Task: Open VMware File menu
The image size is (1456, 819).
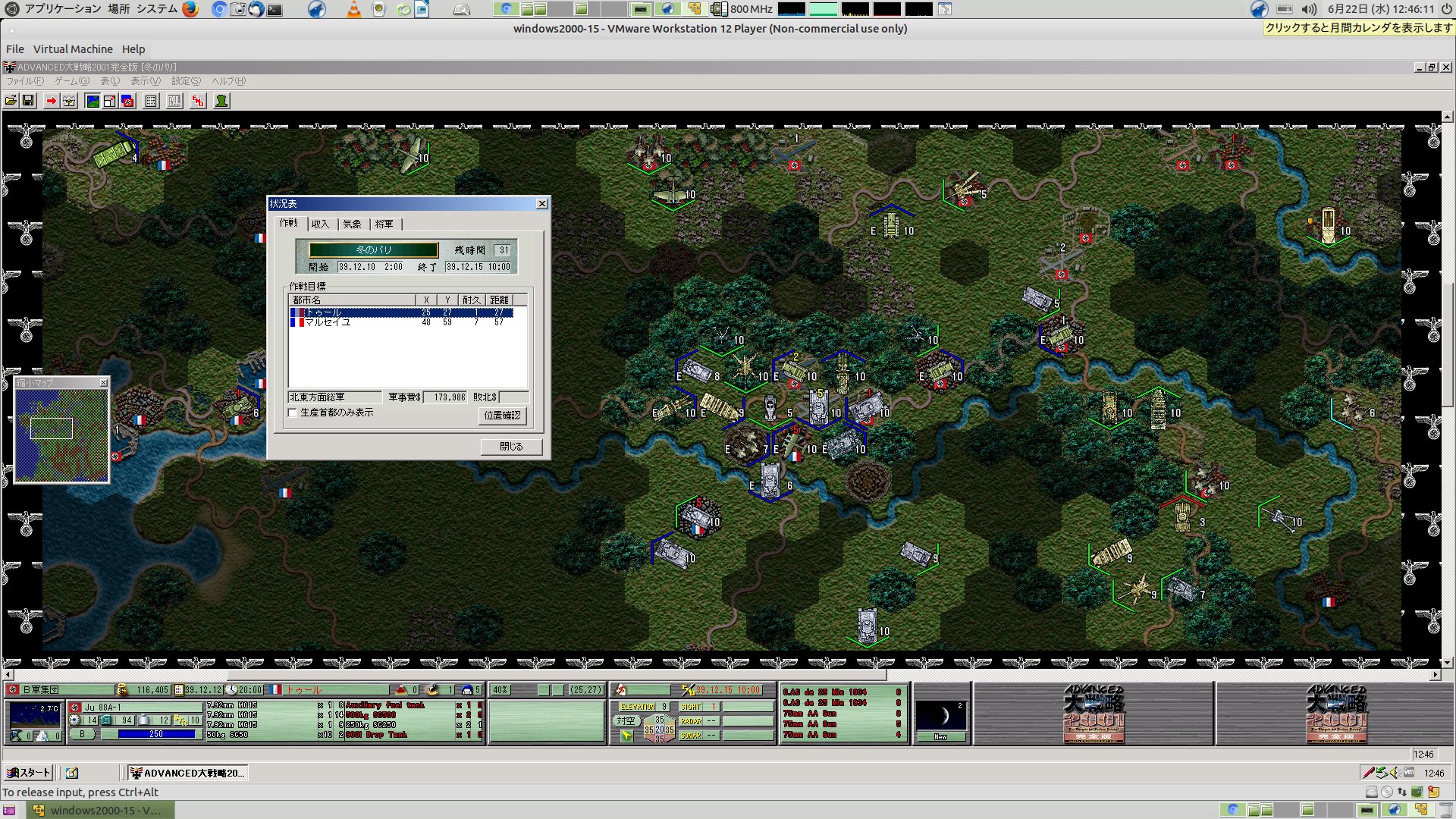Action: 15,49
